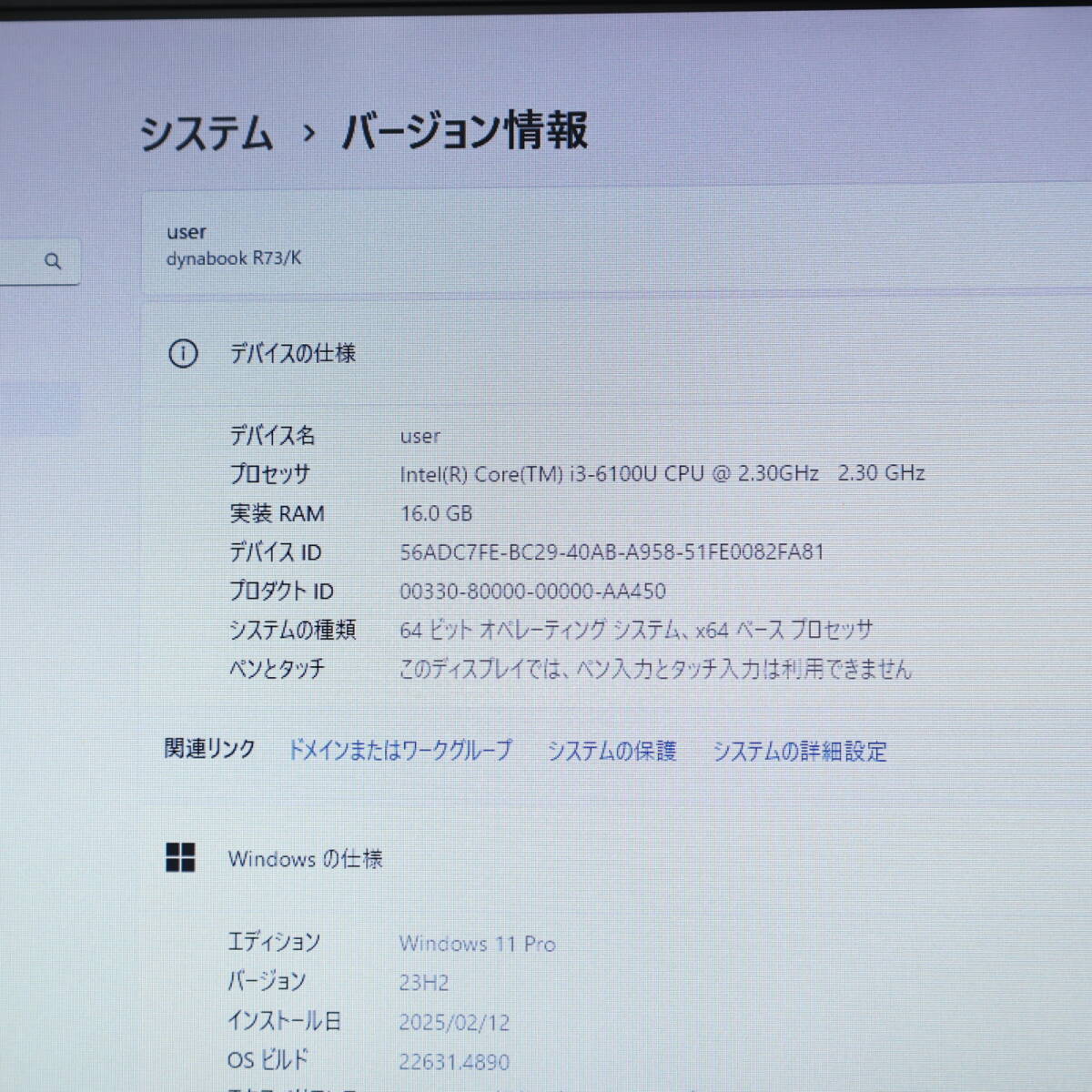1092x1092 pixels.
Task: Select processor value Intel(R) Core(TM) i3-6100U
Action: tap(662, 473)
